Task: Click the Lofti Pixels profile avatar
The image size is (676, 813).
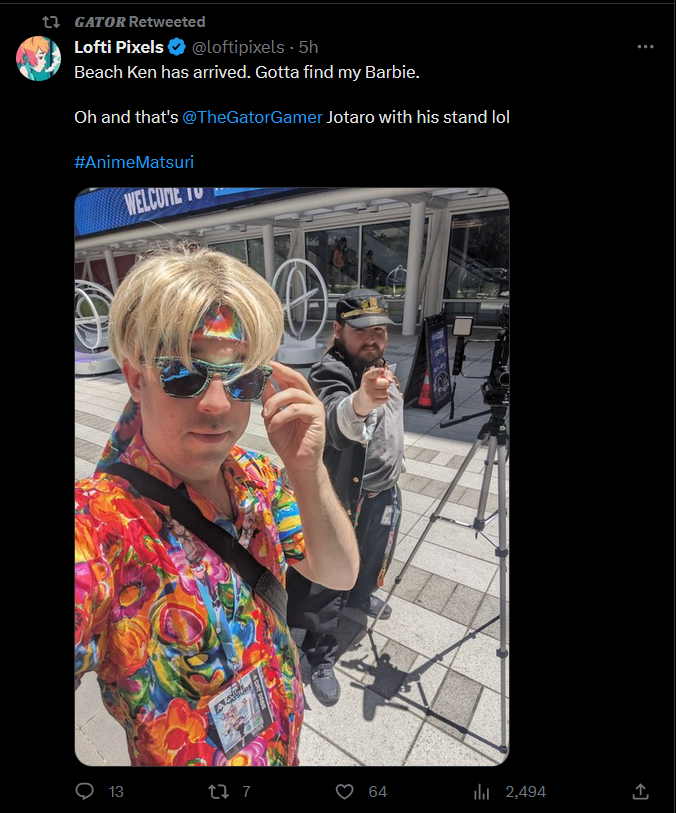Action: (x=38, y=58)
